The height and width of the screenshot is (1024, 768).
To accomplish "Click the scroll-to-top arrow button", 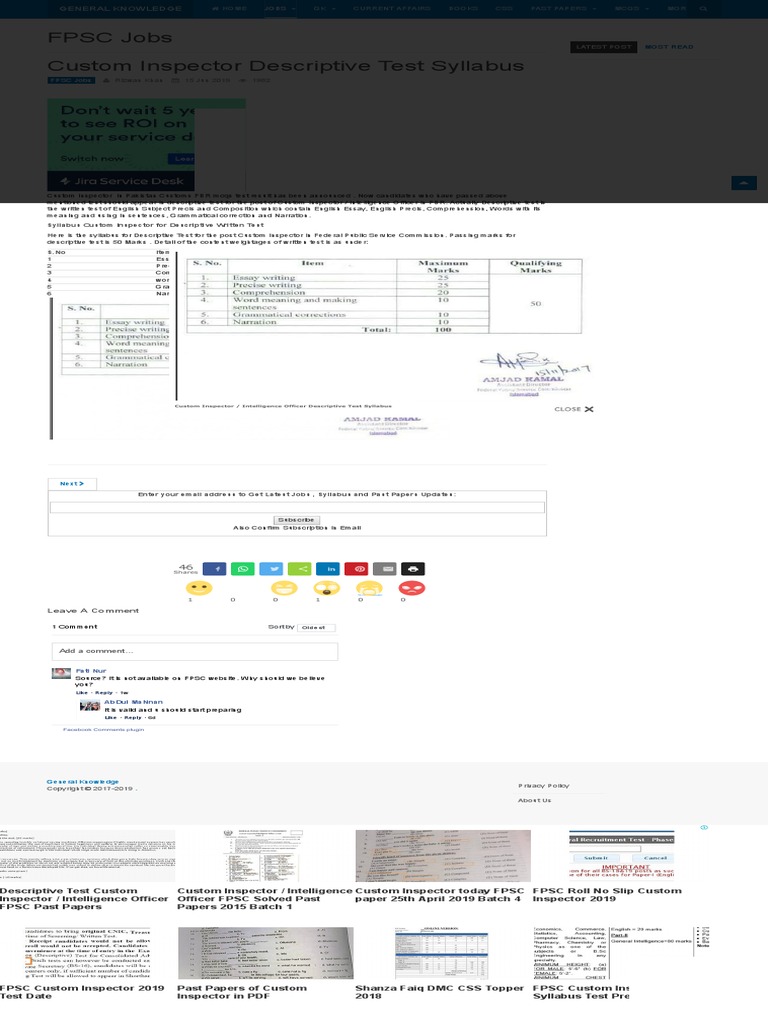I will pyautogui.click(x=744, y=183).
